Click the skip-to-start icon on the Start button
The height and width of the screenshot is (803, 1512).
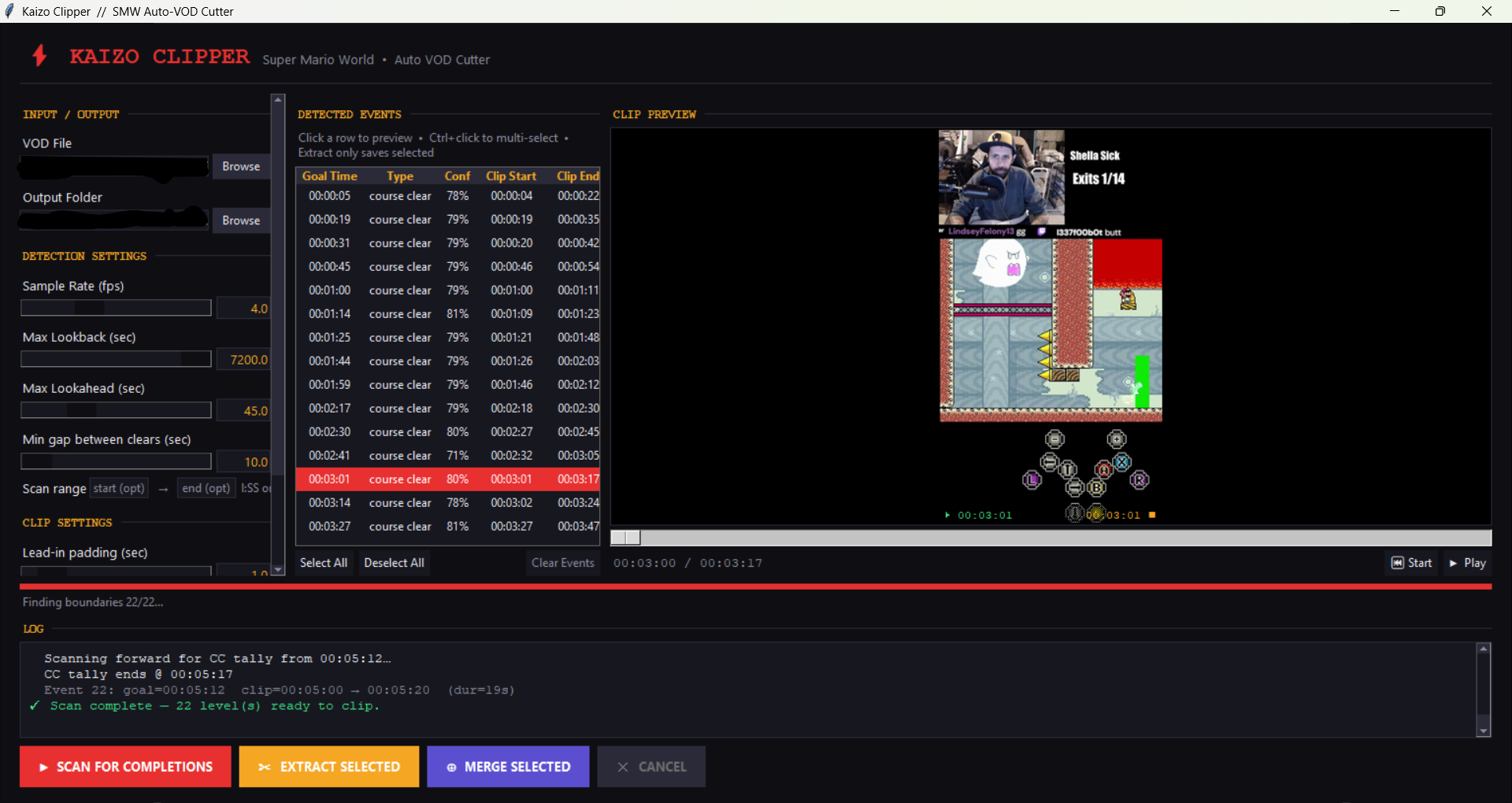(x=1397, y=562)
